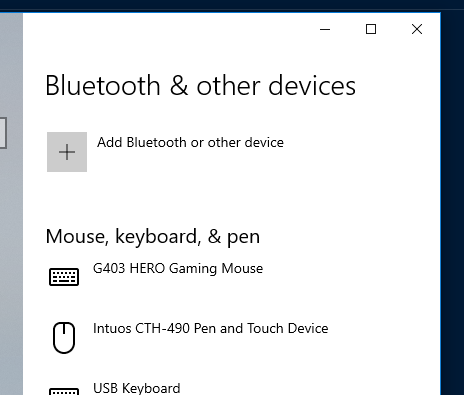Screen dimensions: 464x395
Task: Click the Bluetooth & other devices heading
Action: pyautogui.click(x=201, y=86)
